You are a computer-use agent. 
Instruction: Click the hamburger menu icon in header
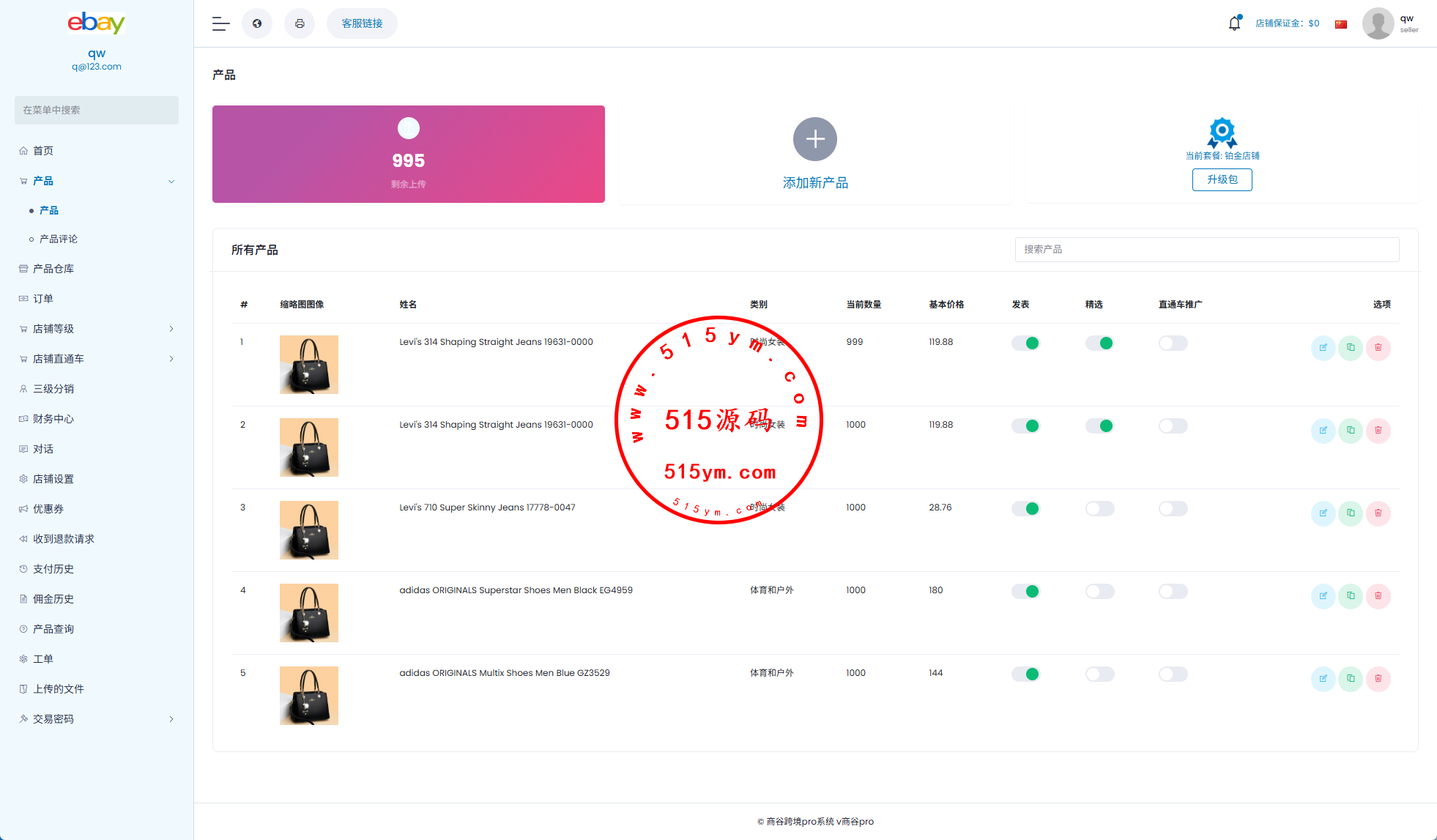point(220,23)
